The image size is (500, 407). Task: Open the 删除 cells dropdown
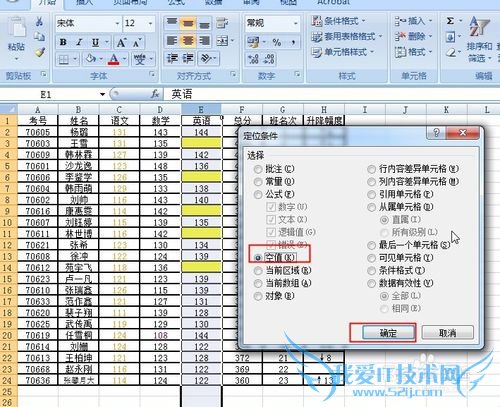click(x=413, y=36)
